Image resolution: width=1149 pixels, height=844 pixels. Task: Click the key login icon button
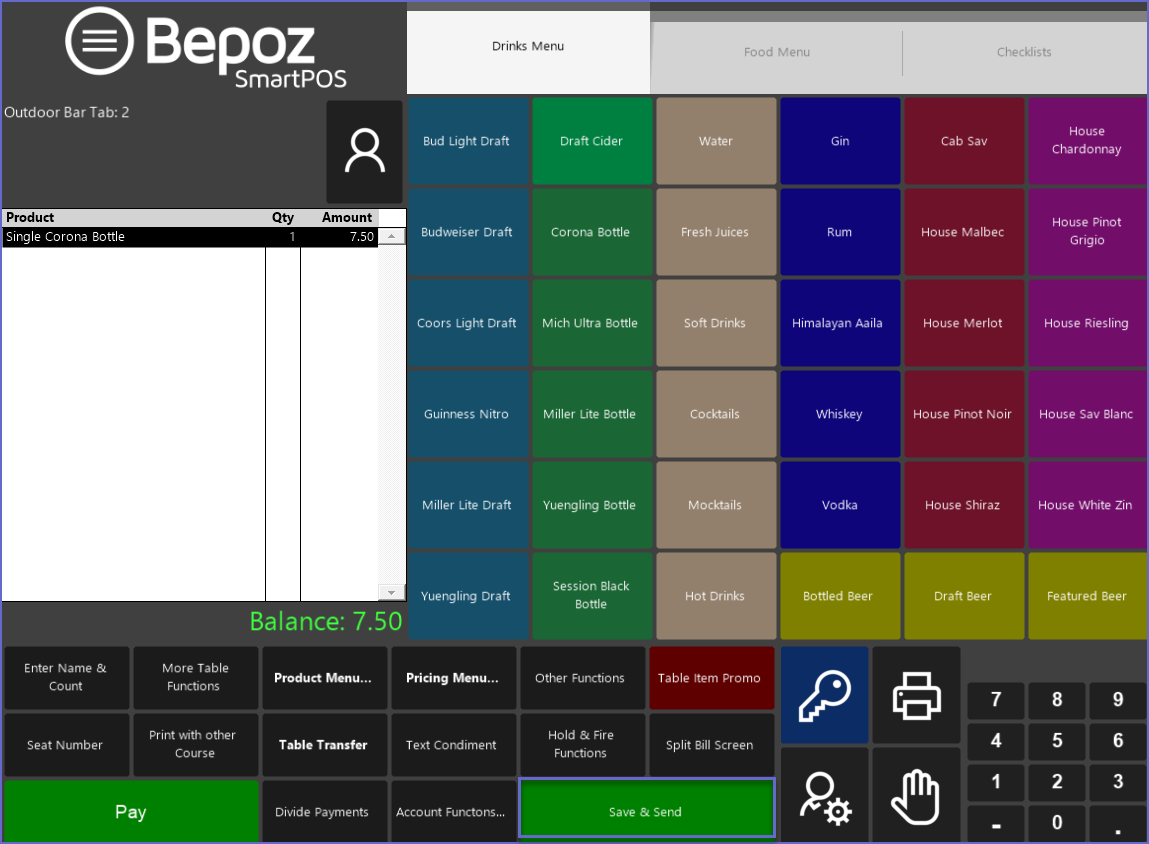[824, 695]
